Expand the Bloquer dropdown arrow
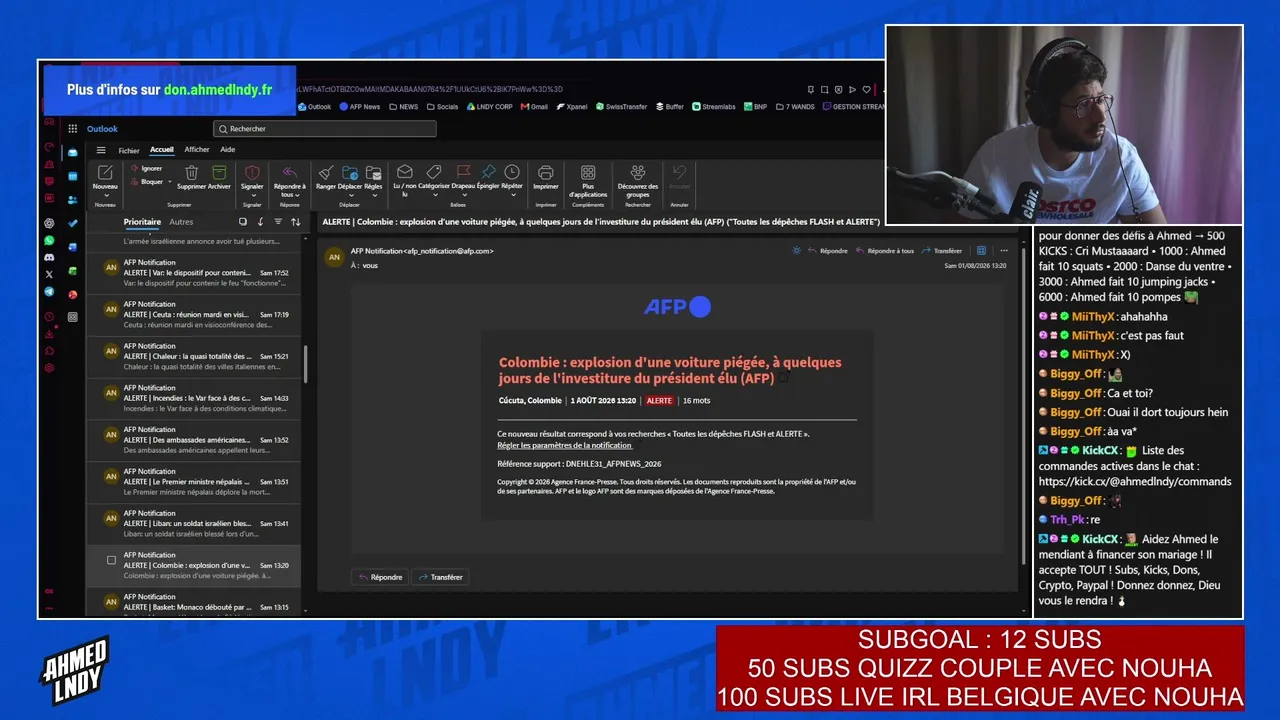 click(x=169, y=182)
